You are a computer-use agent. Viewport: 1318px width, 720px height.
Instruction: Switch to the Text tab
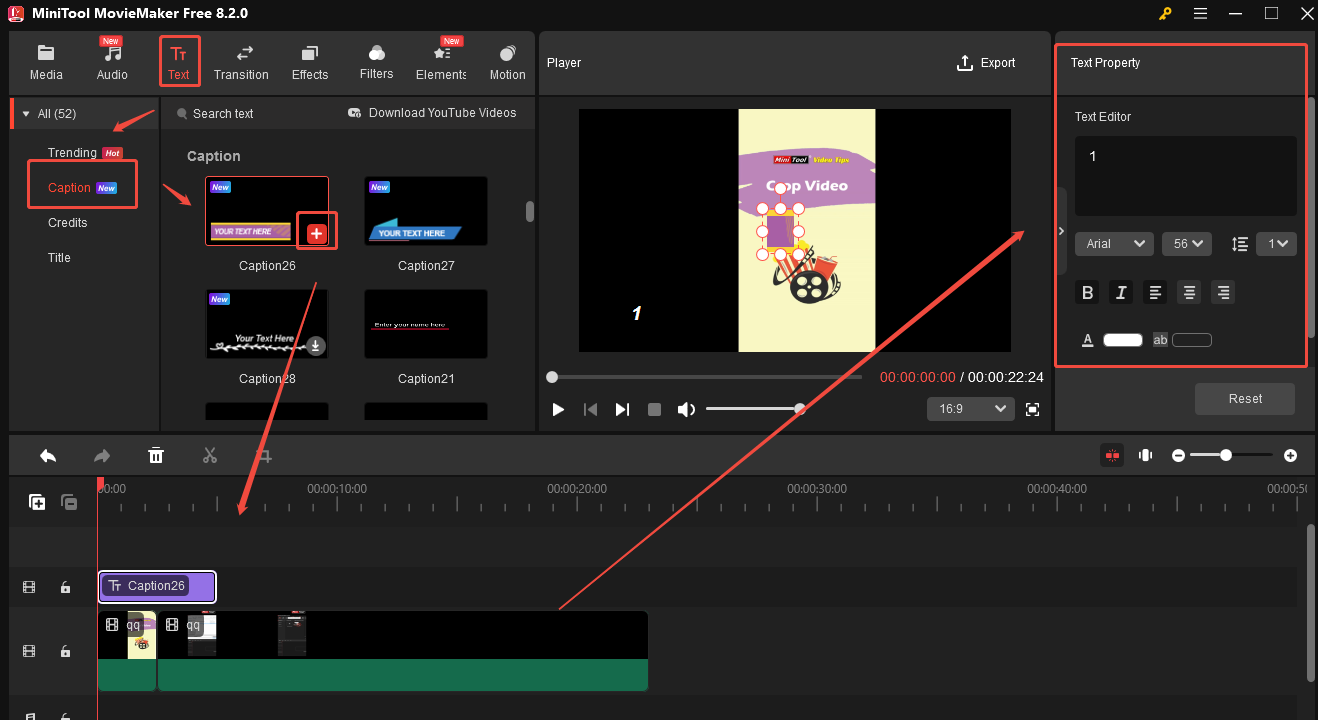point(179,62)
